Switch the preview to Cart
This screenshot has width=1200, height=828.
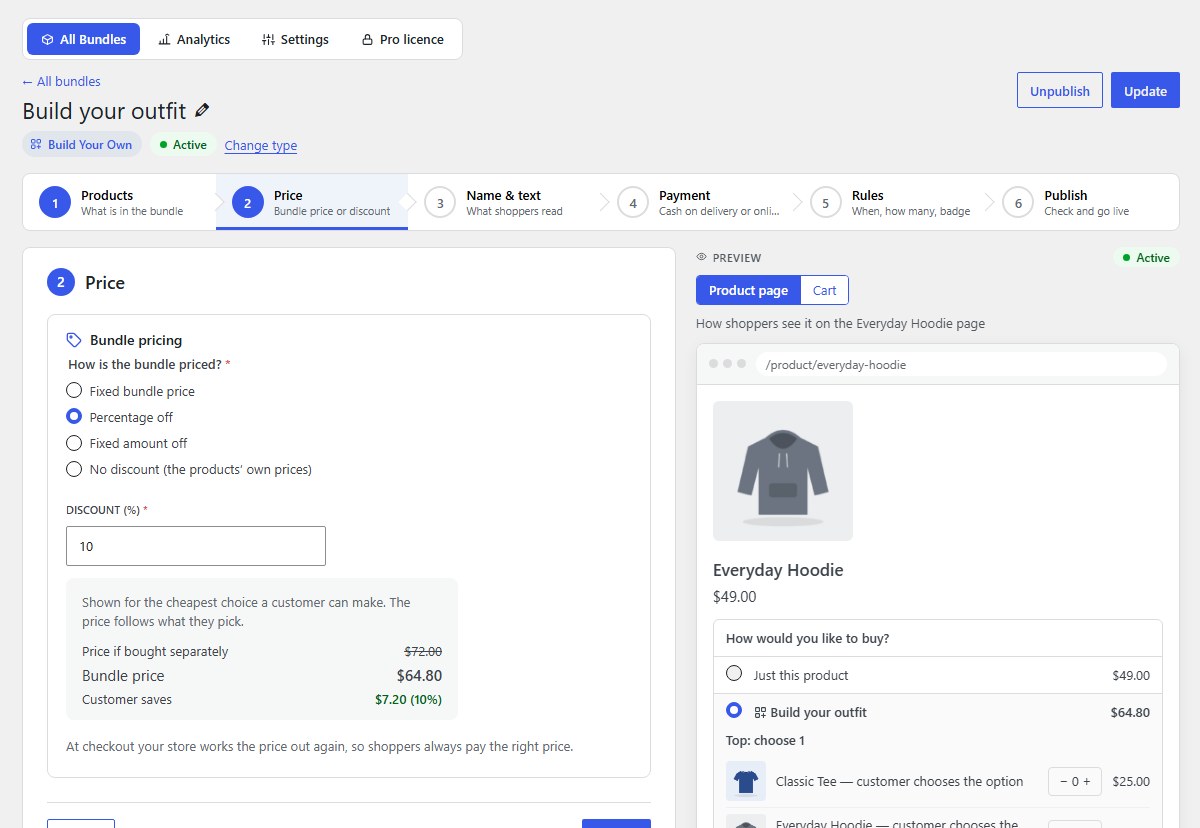825,290
